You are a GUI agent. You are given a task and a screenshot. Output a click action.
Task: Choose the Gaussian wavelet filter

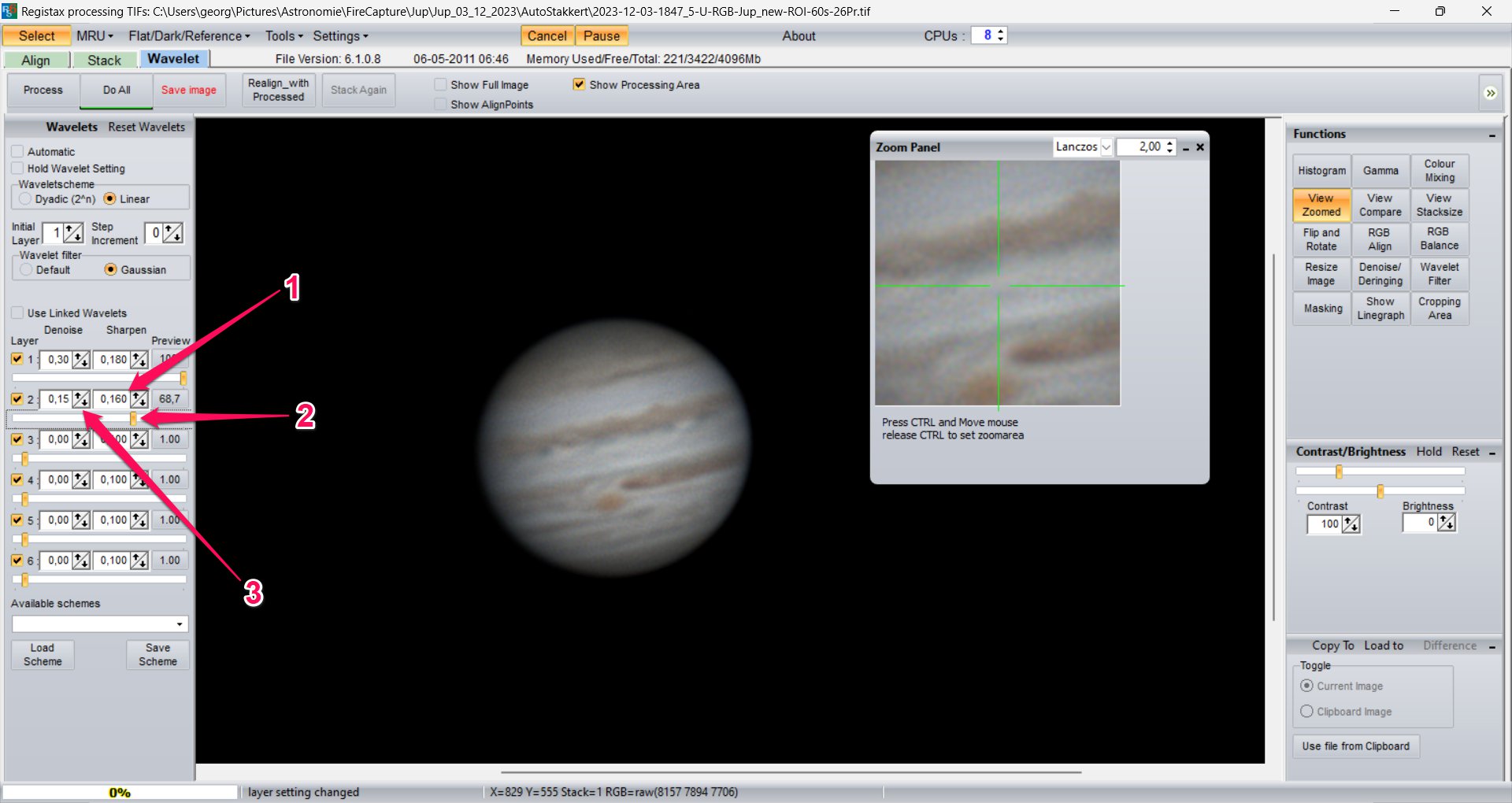point(110,269)
